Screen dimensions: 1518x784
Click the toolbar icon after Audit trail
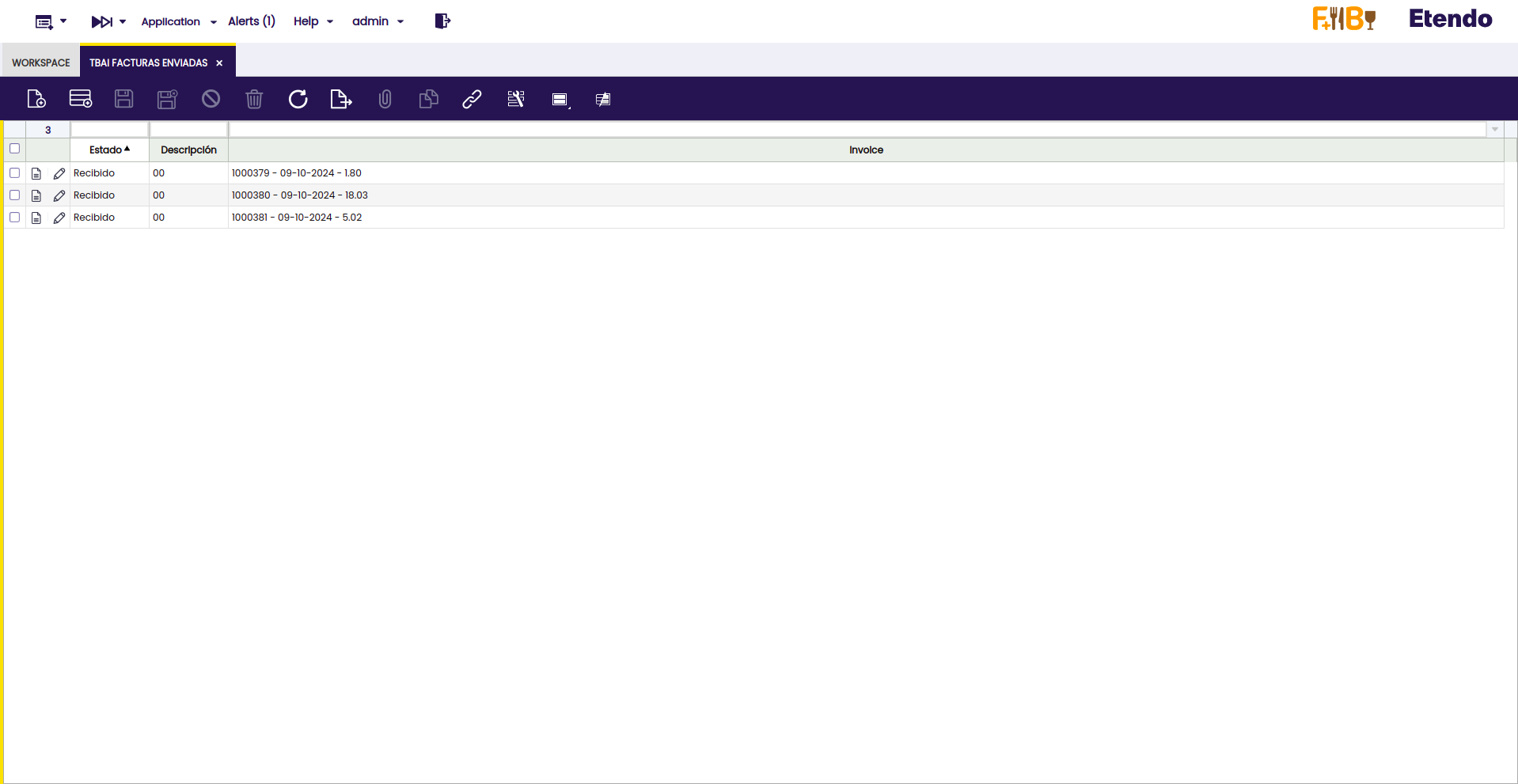pos(560,100)
